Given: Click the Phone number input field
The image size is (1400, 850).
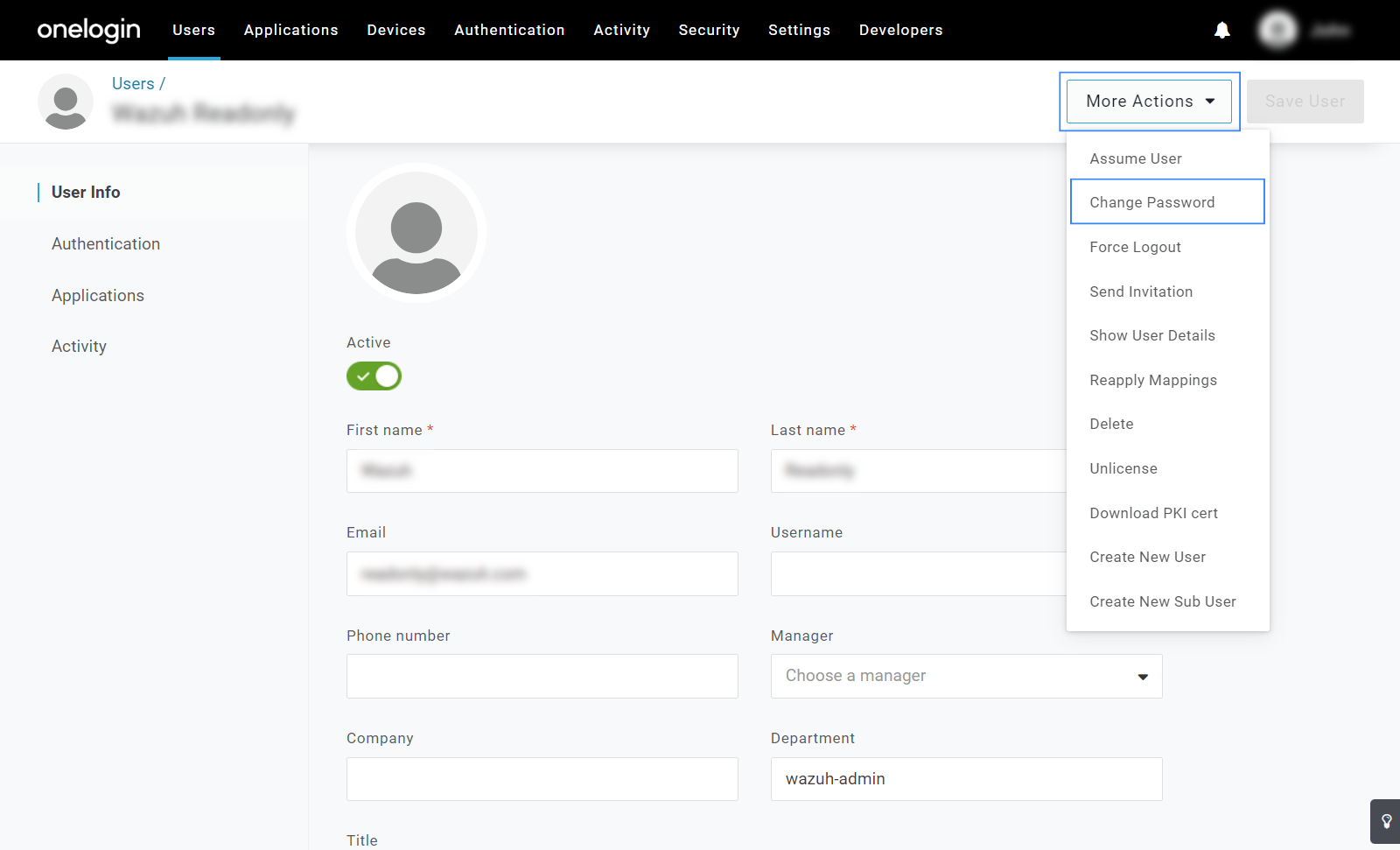Looking at the screenshot, I should 542,676.
